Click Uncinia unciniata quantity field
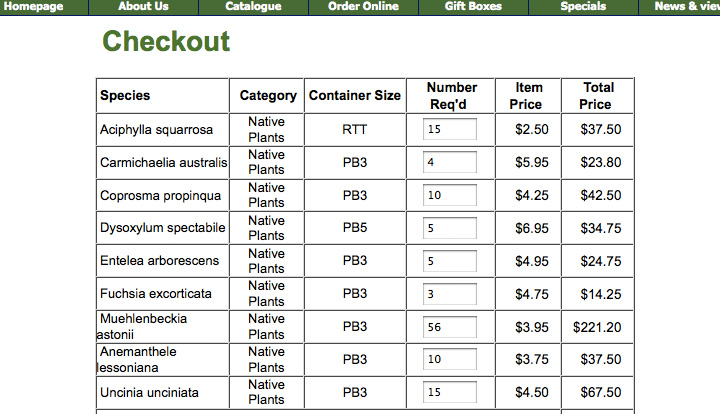Image resolution: width=720 pixels, height=414 pixels. tap(450, 392)
